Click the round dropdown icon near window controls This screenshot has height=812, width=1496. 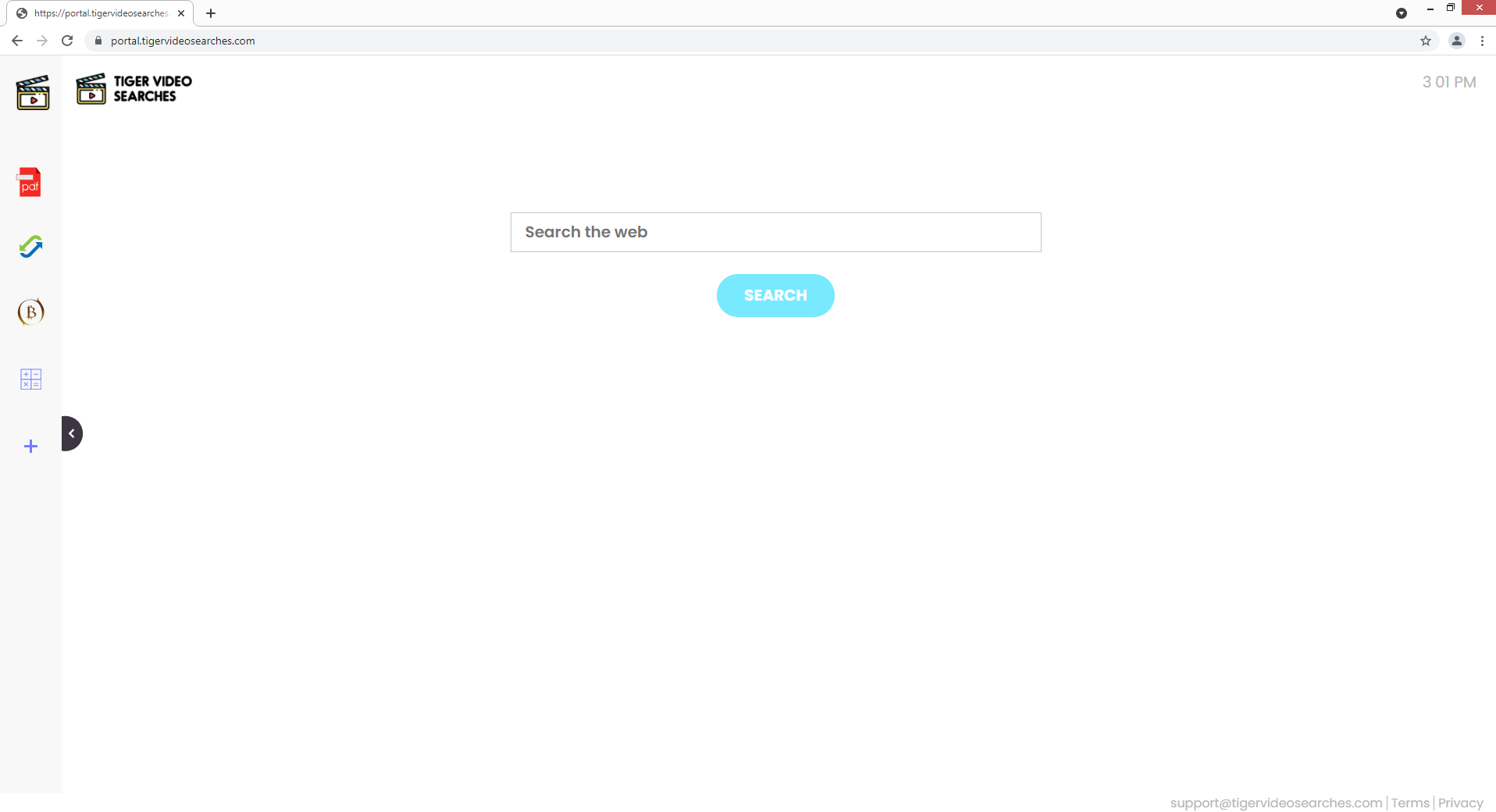click(x=1402, y=13)
